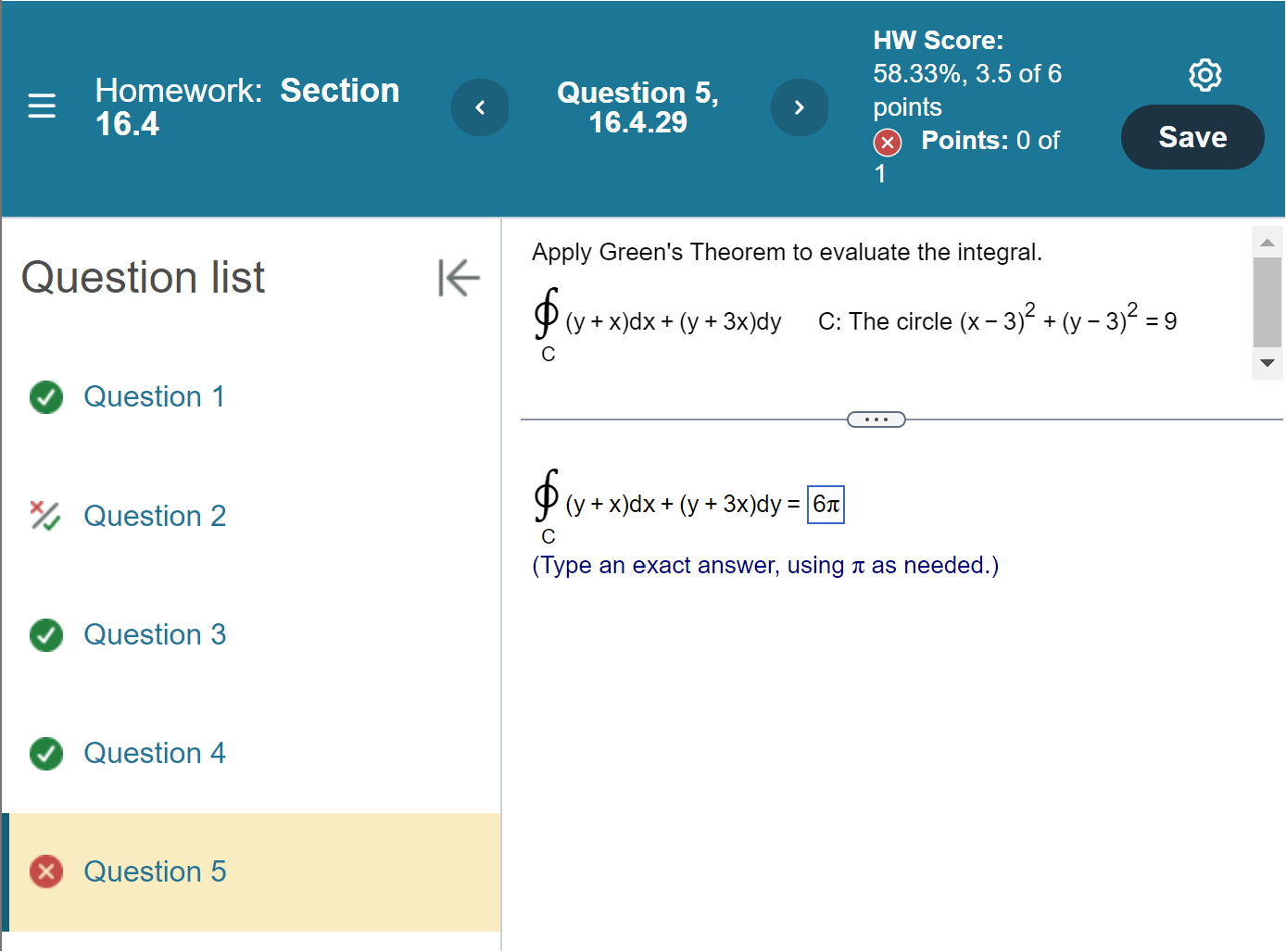Open Question 4 from the question list
1286x952 pixels.
[x=155, y=754]
